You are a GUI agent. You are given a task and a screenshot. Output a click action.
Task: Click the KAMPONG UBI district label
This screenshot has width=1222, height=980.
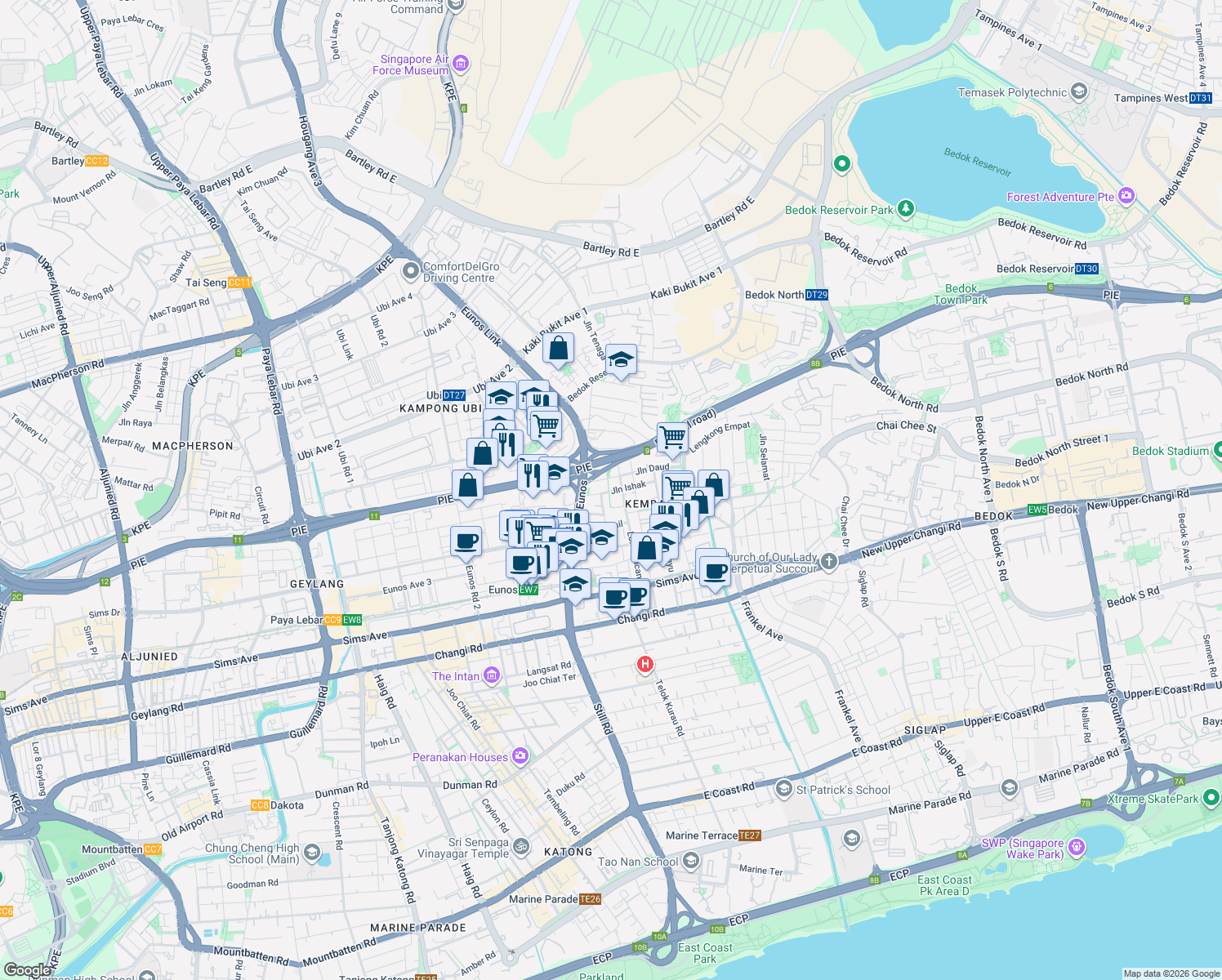pos(440,408)
